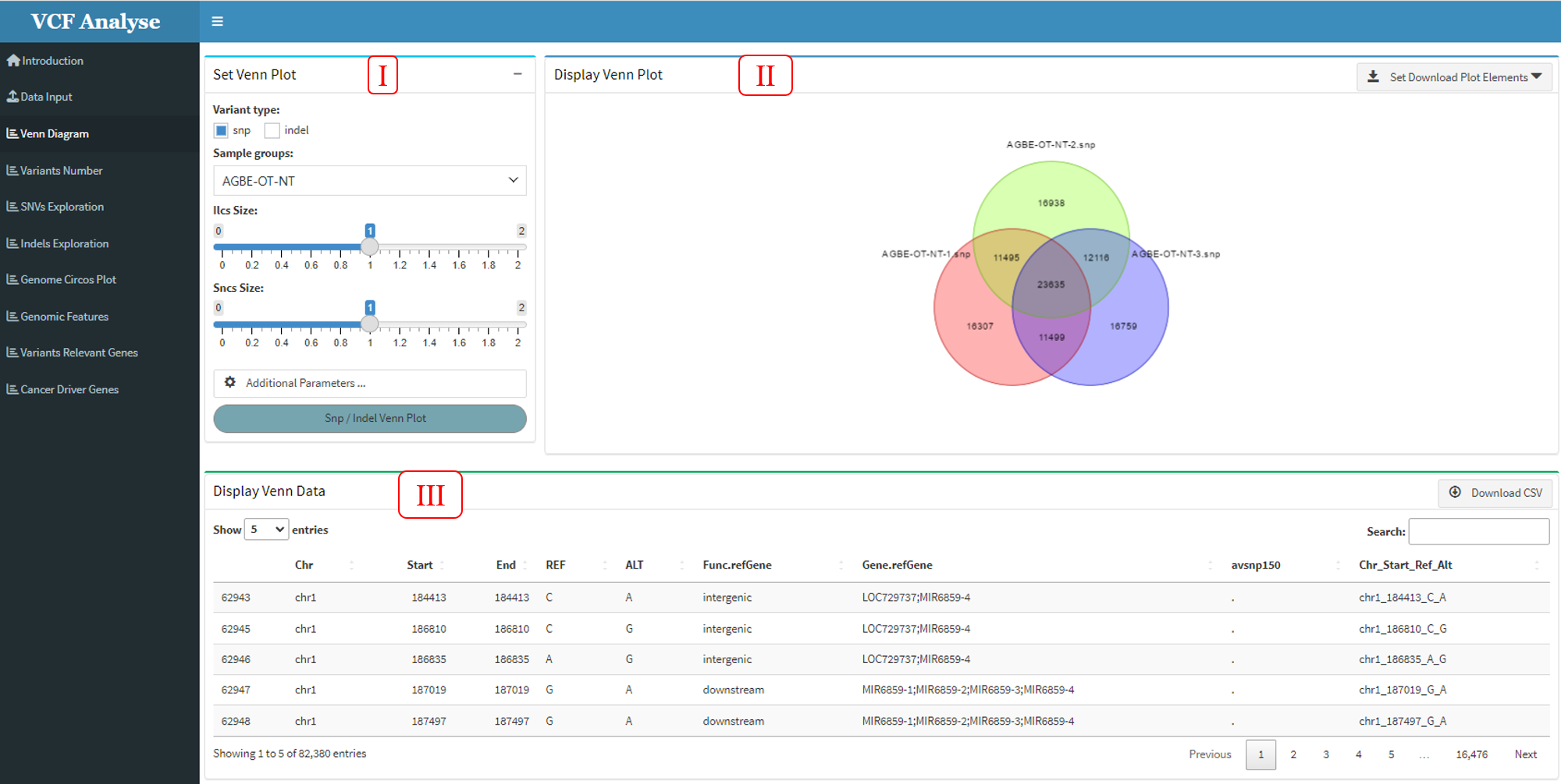Open Cancer Driver Genes page
The image size is (1561, 784).
tap(69, 389)
